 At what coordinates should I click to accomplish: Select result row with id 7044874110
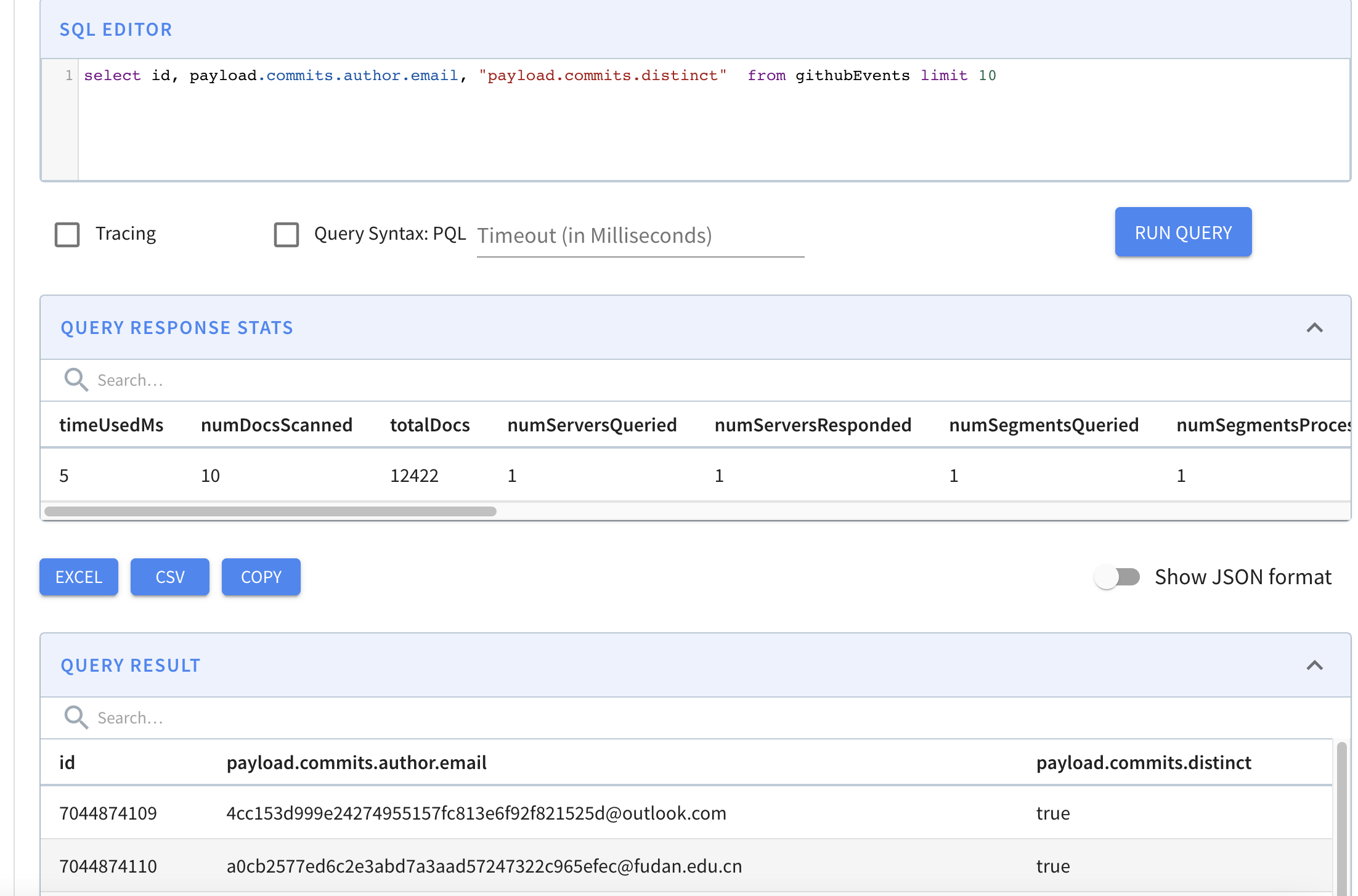coord(108,866)
